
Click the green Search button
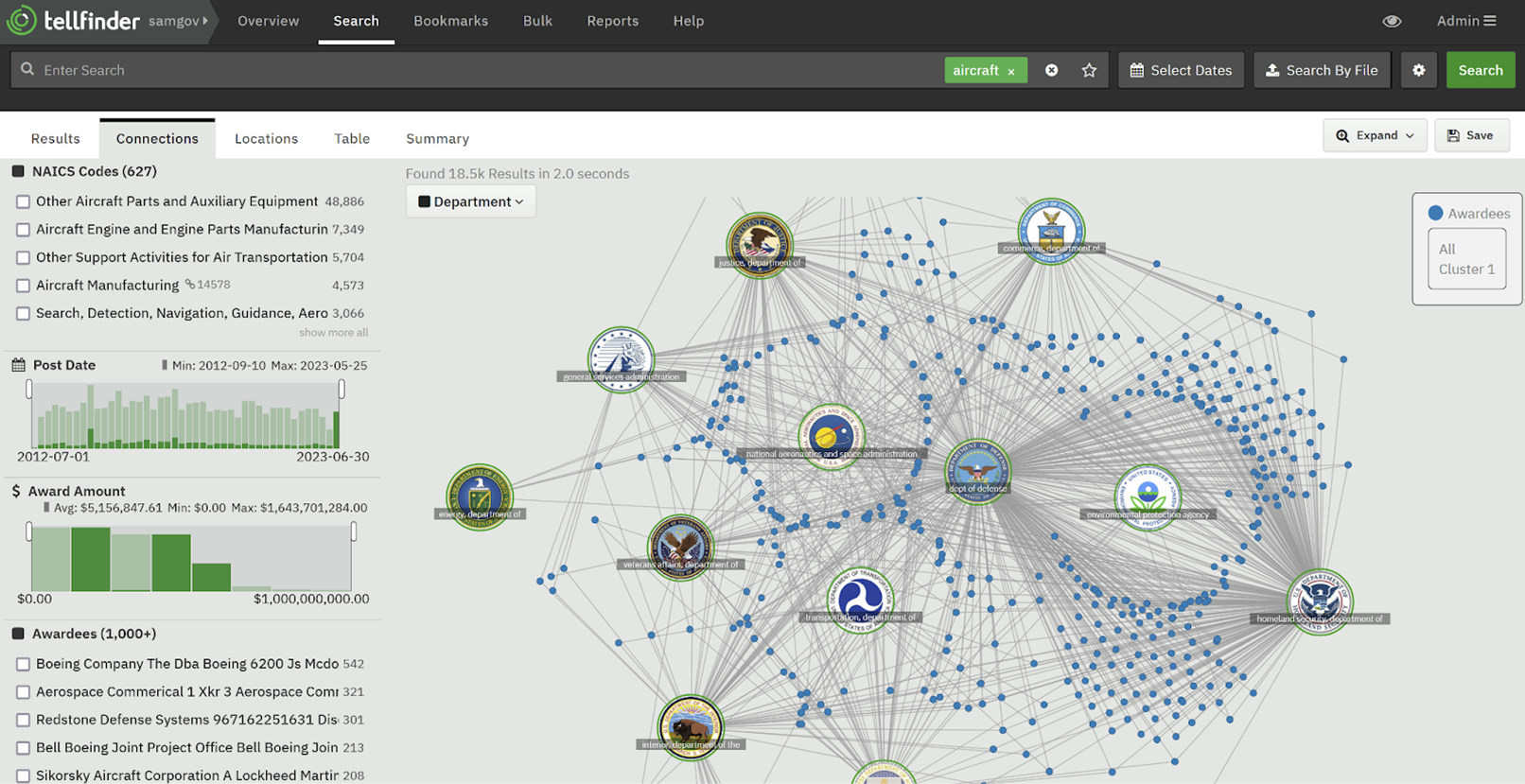1481,70
